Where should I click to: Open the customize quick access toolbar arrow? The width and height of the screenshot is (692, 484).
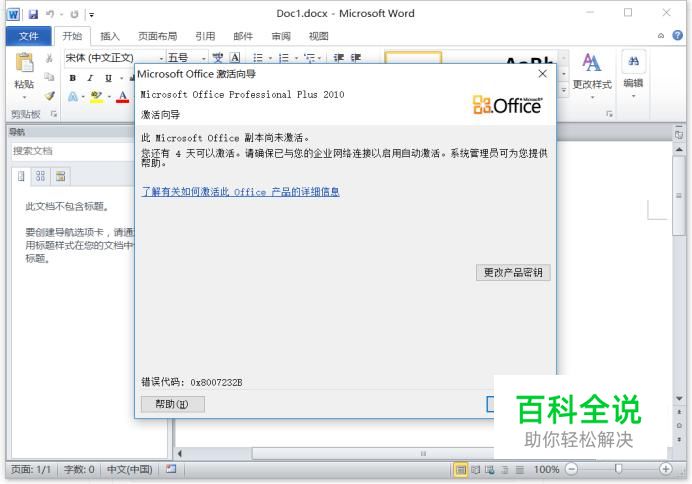coord(91,15)
